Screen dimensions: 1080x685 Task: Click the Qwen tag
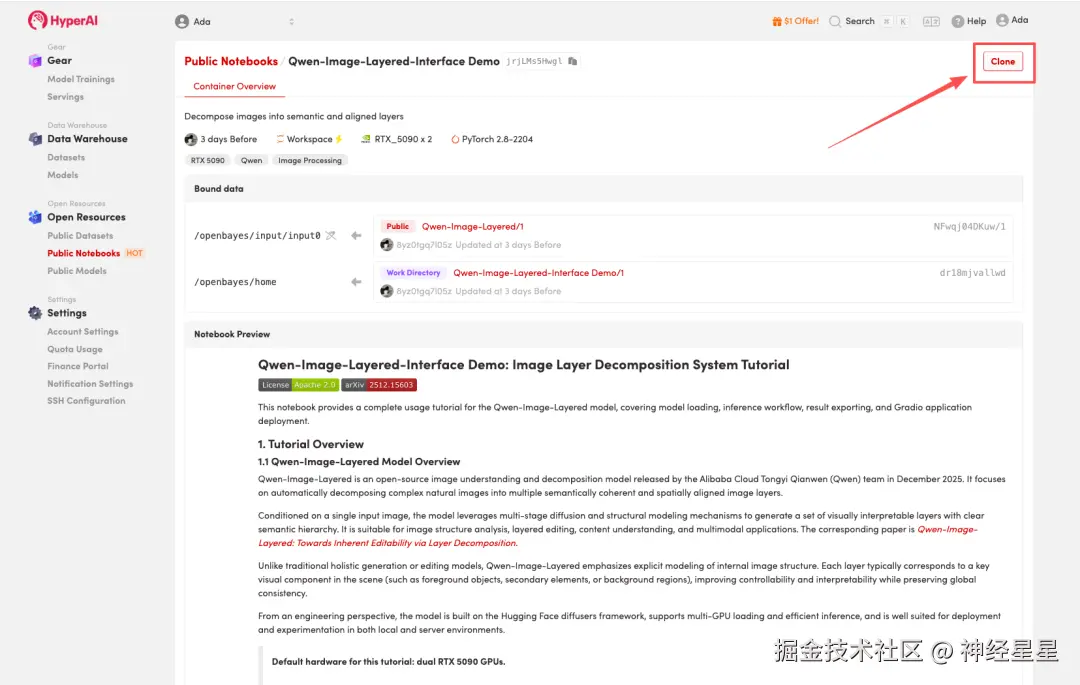[x=251, y=160]
